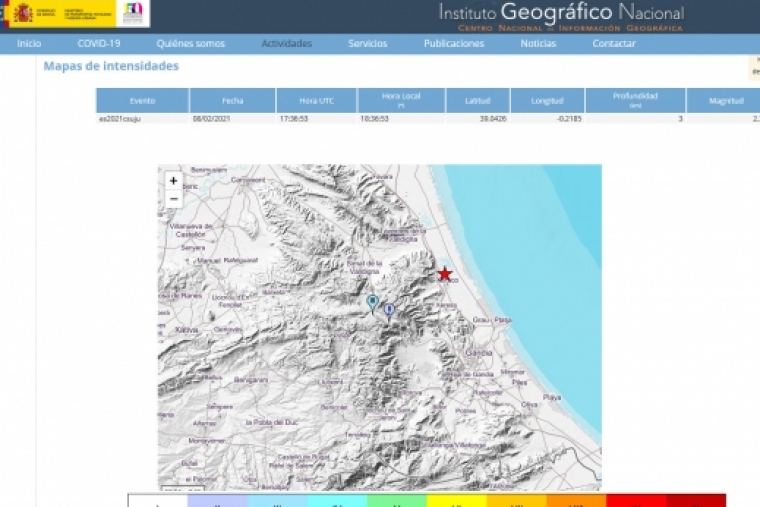Click the Instituto Geográfico Nacional title

point(561,12)
